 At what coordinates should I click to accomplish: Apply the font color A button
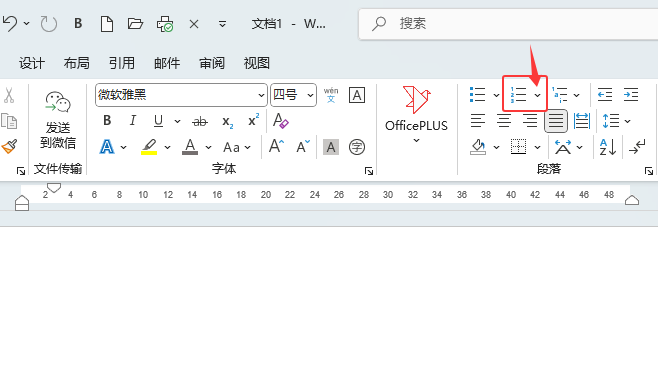click(x=190, y=147)
